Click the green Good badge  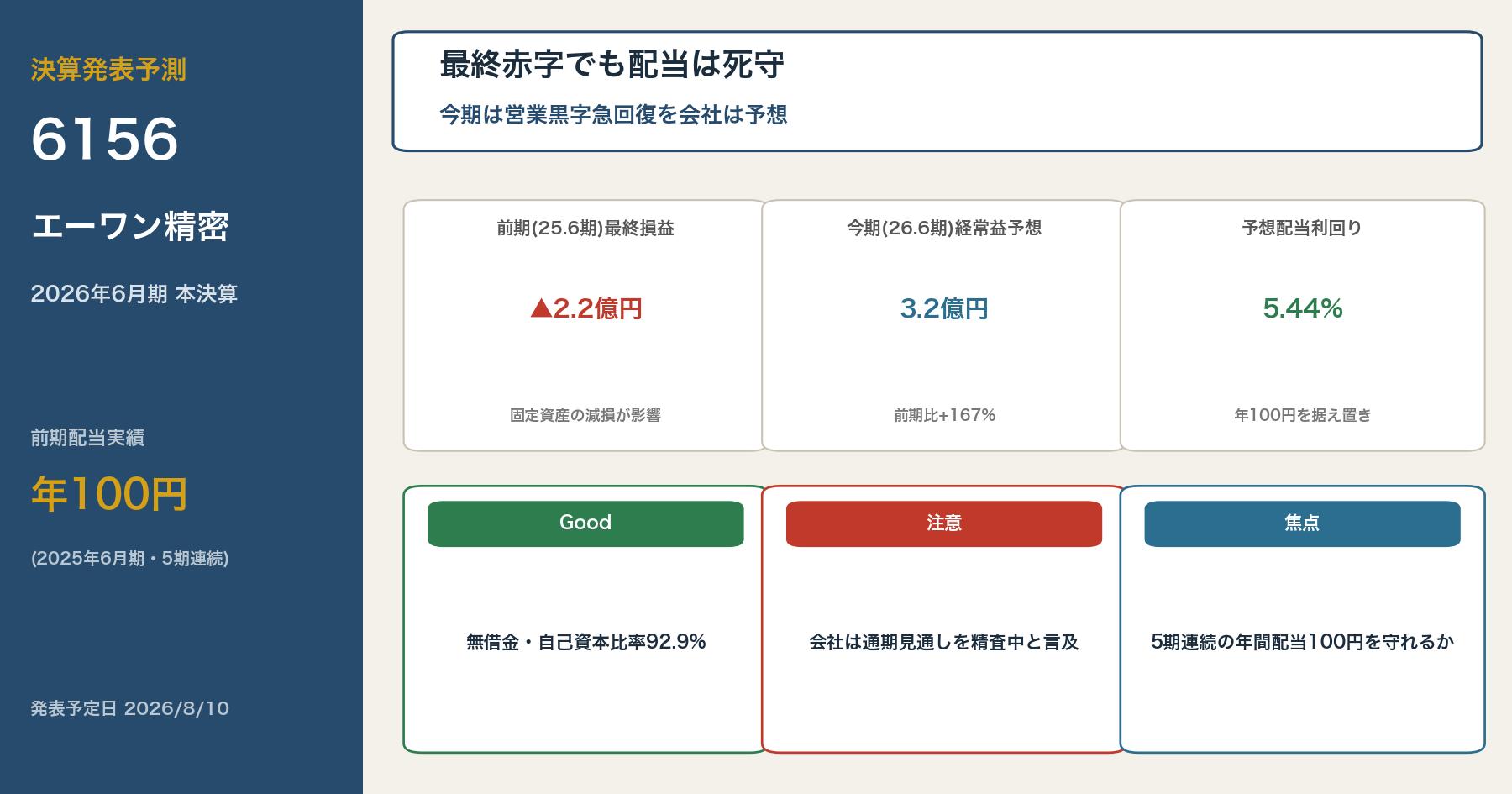click(x=585, y=523)
